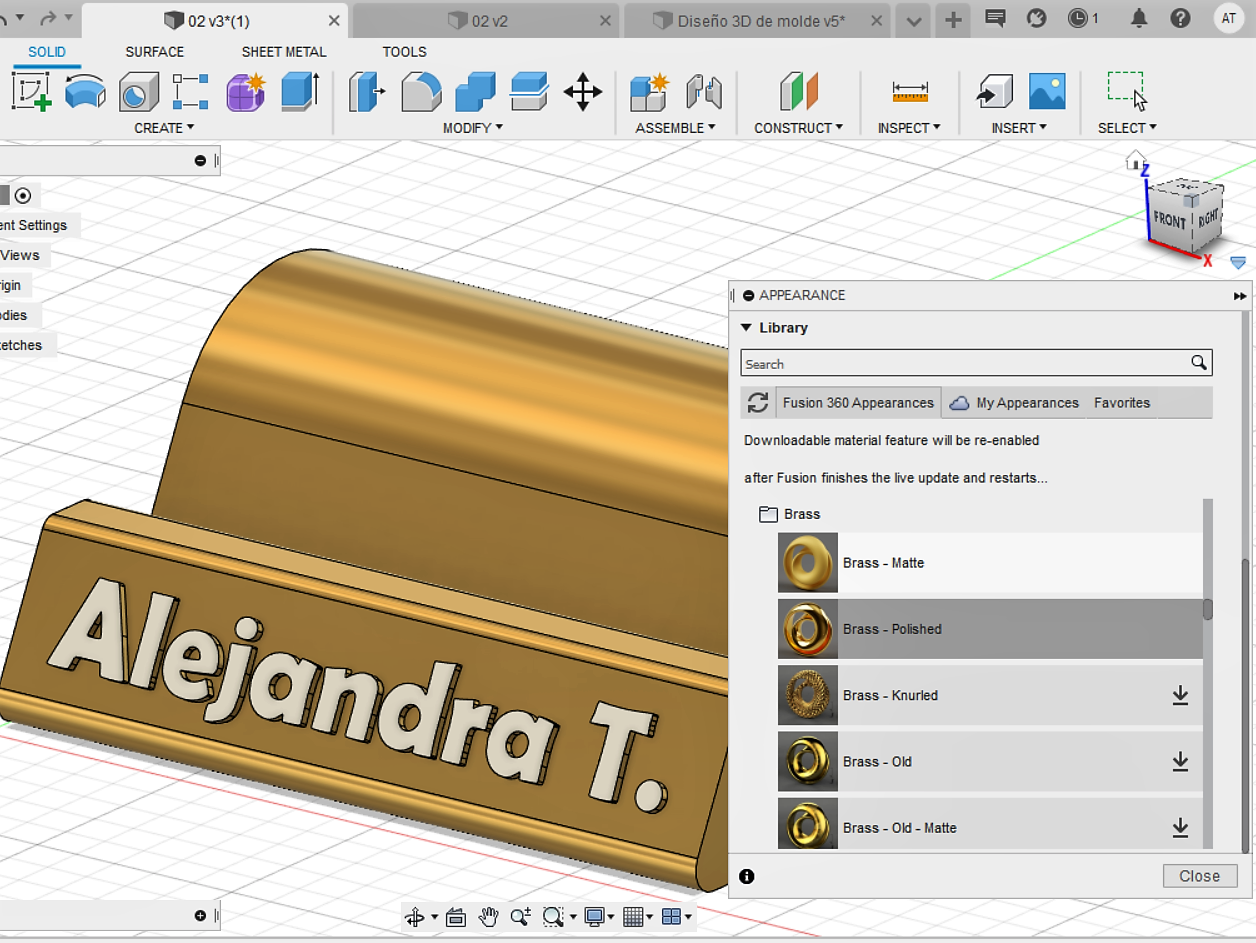This screenshot has width=1256, height=943.
Task: Open the CREATE dropdown menu
Action: 164,128
